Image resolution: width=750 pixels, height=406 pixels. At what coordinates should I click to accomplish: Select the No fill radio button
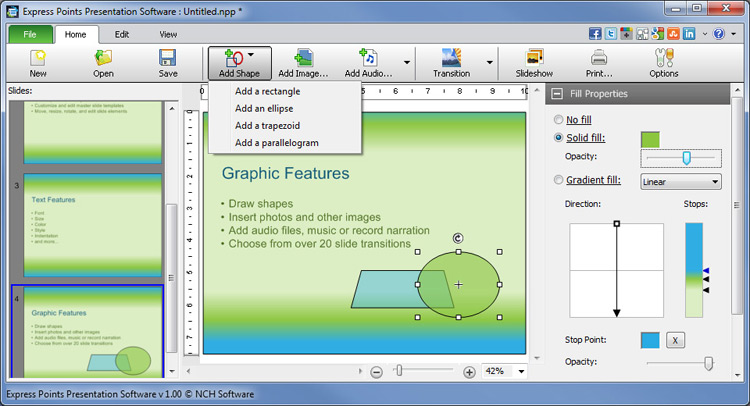coord(558,119)
